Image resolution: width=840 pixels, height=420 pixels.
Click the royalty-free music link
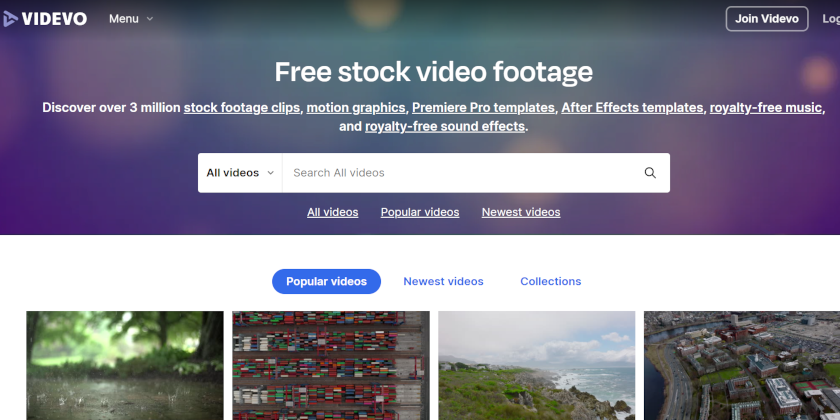coord(766,108)
